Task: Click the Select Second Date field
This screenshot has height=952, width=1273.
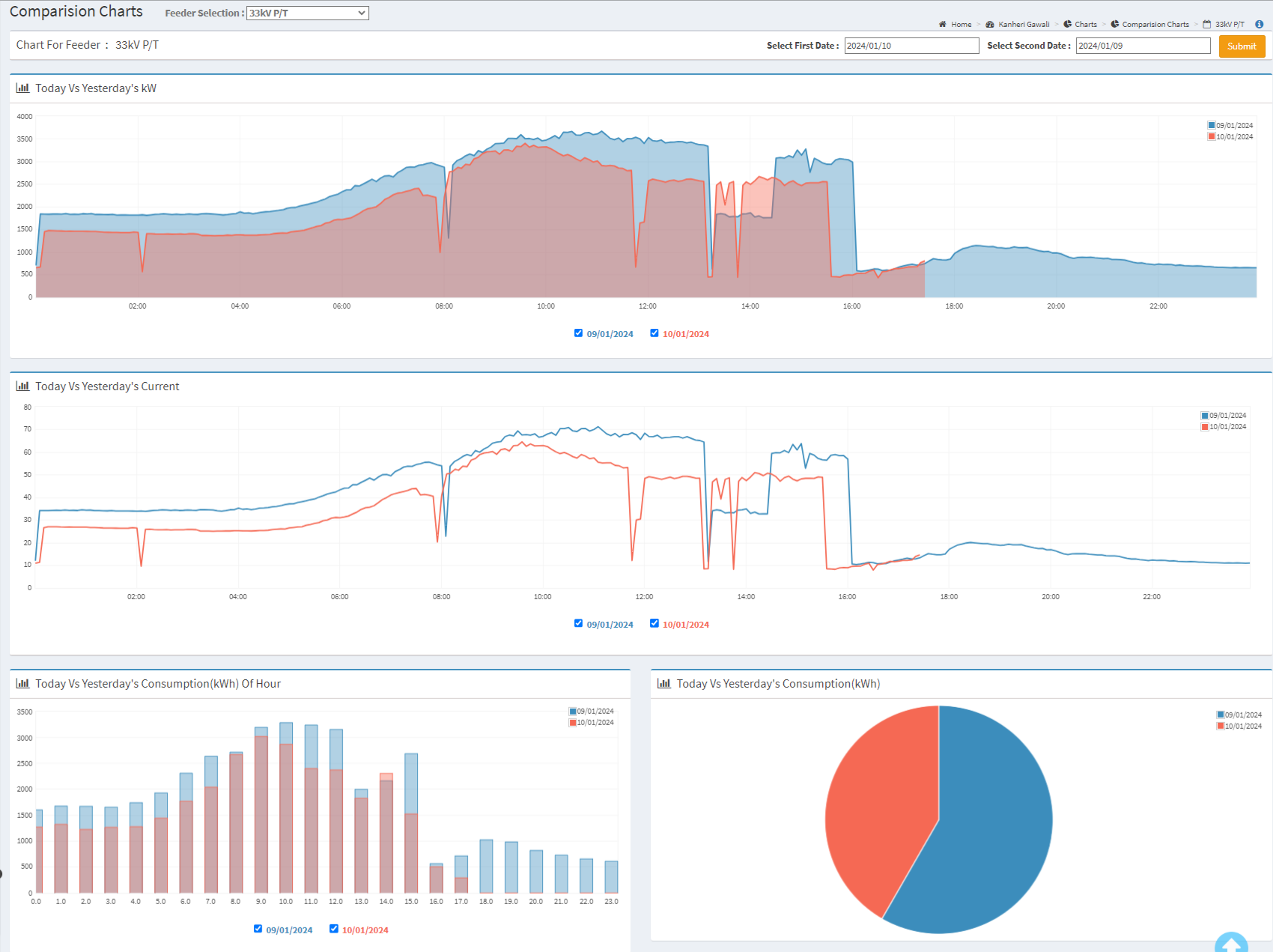Action: (1143, 46)
